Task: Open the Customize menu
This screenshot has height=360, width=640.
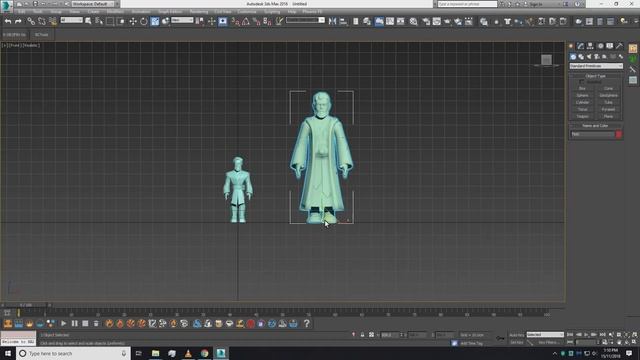Action: 247,12
